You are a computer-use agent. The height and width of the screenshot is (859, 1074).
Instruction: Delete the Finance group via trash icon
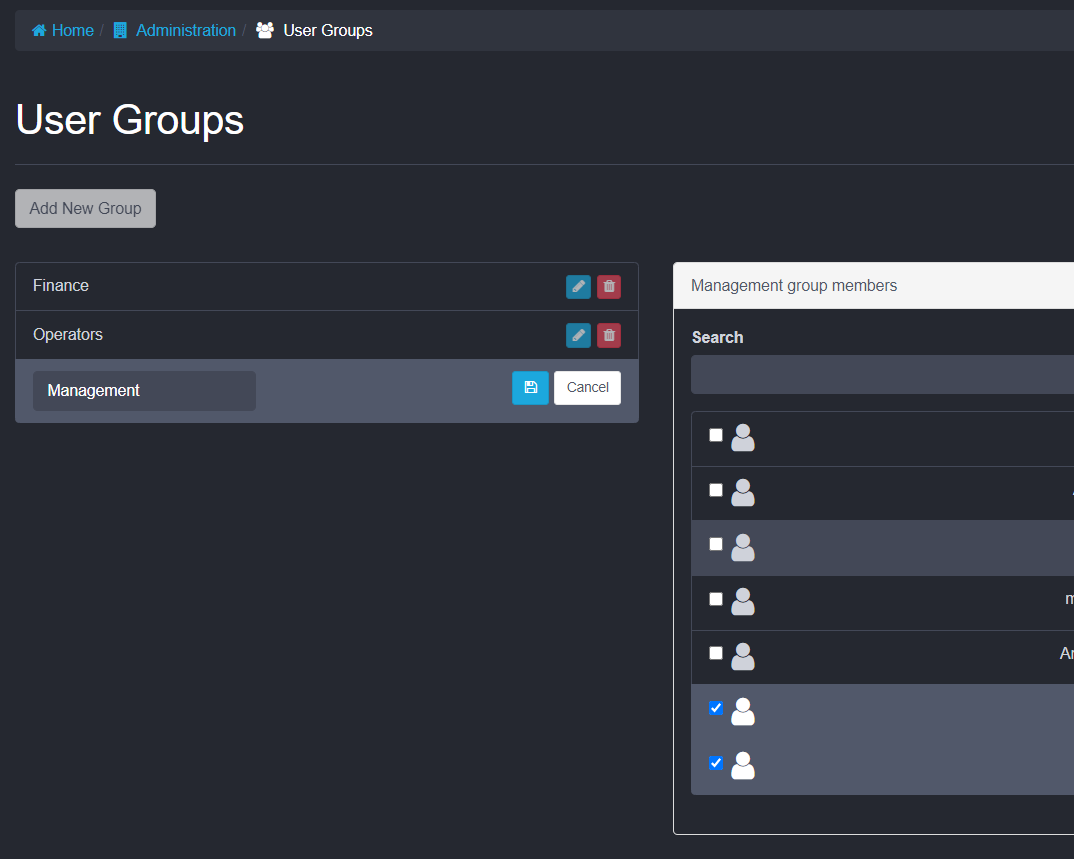pyautogui.click(x=609, y=287)
